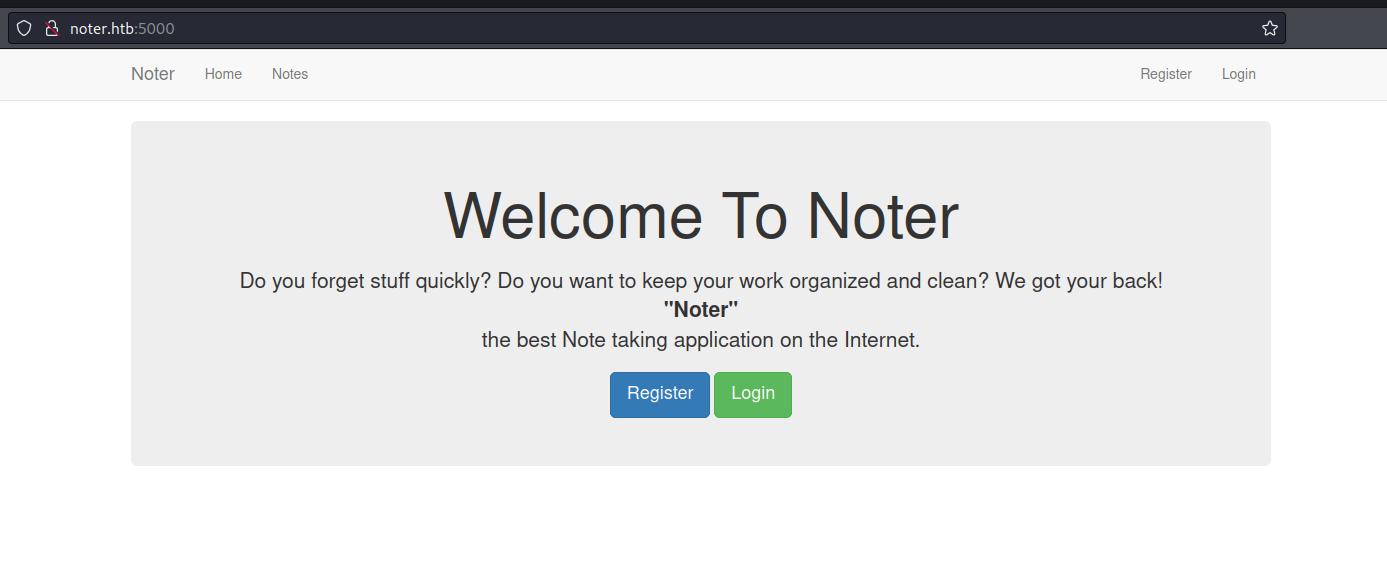
Task: Click the noter.htb hostname in the address bar
Action: (102, 29)
